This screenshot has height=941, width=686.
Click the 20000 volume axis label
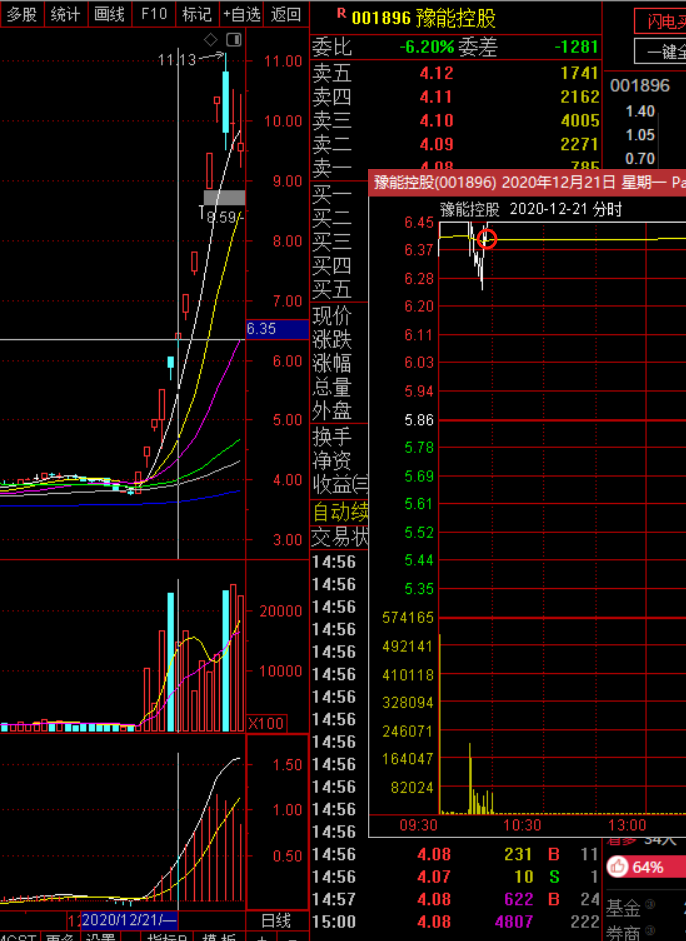[280, 611]
